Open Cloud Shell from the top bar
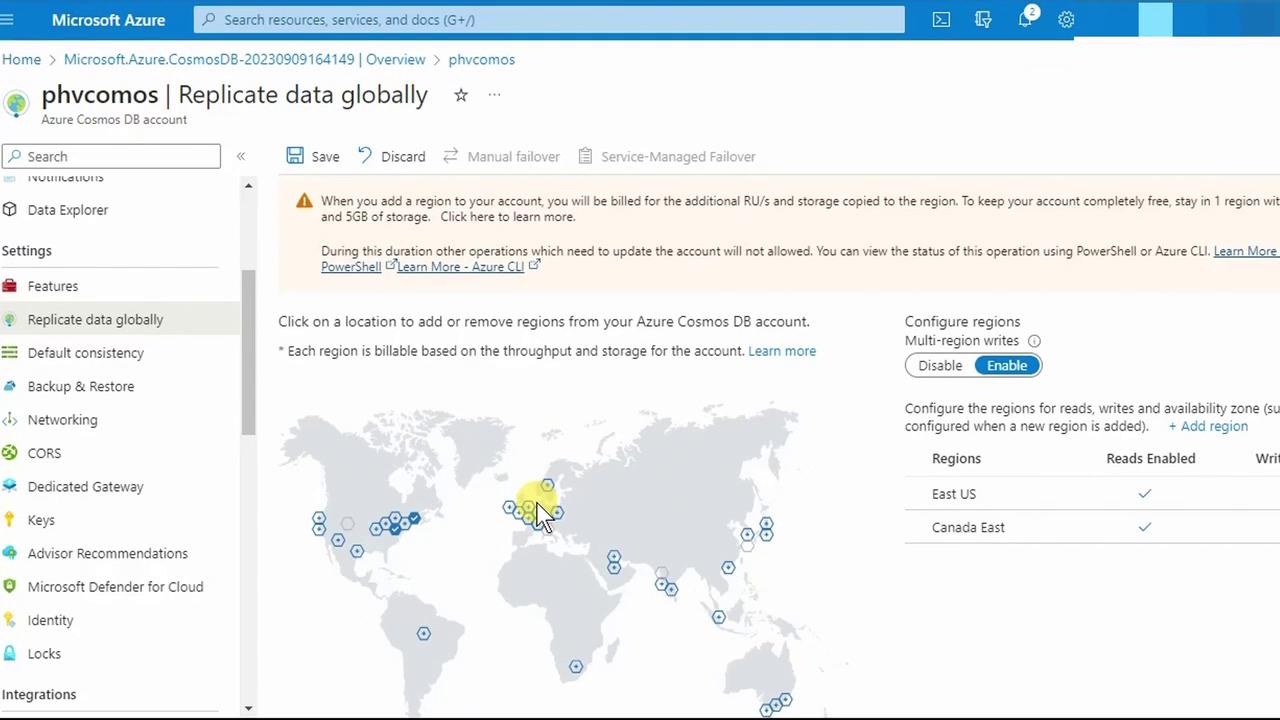Image resolution: width=1280 pixels, height=720 pixels. click(x=941, y=19)
